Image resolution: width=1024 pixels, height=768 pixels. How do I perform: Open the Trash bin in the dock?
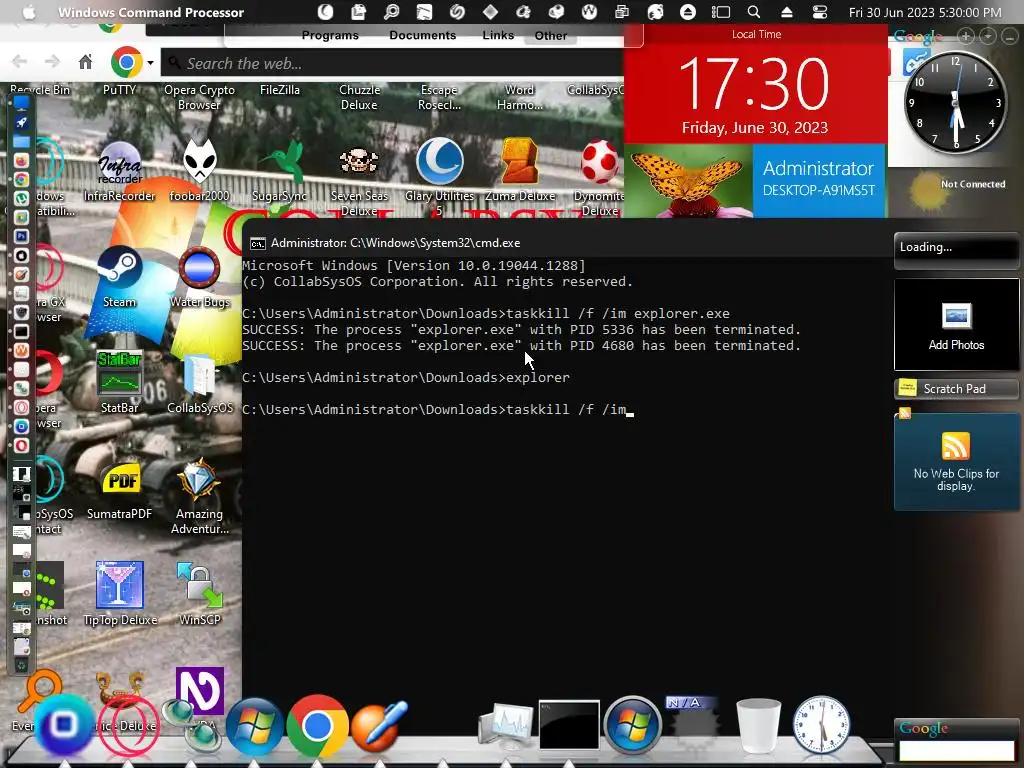pyautogui.click(x=758, y=725)
